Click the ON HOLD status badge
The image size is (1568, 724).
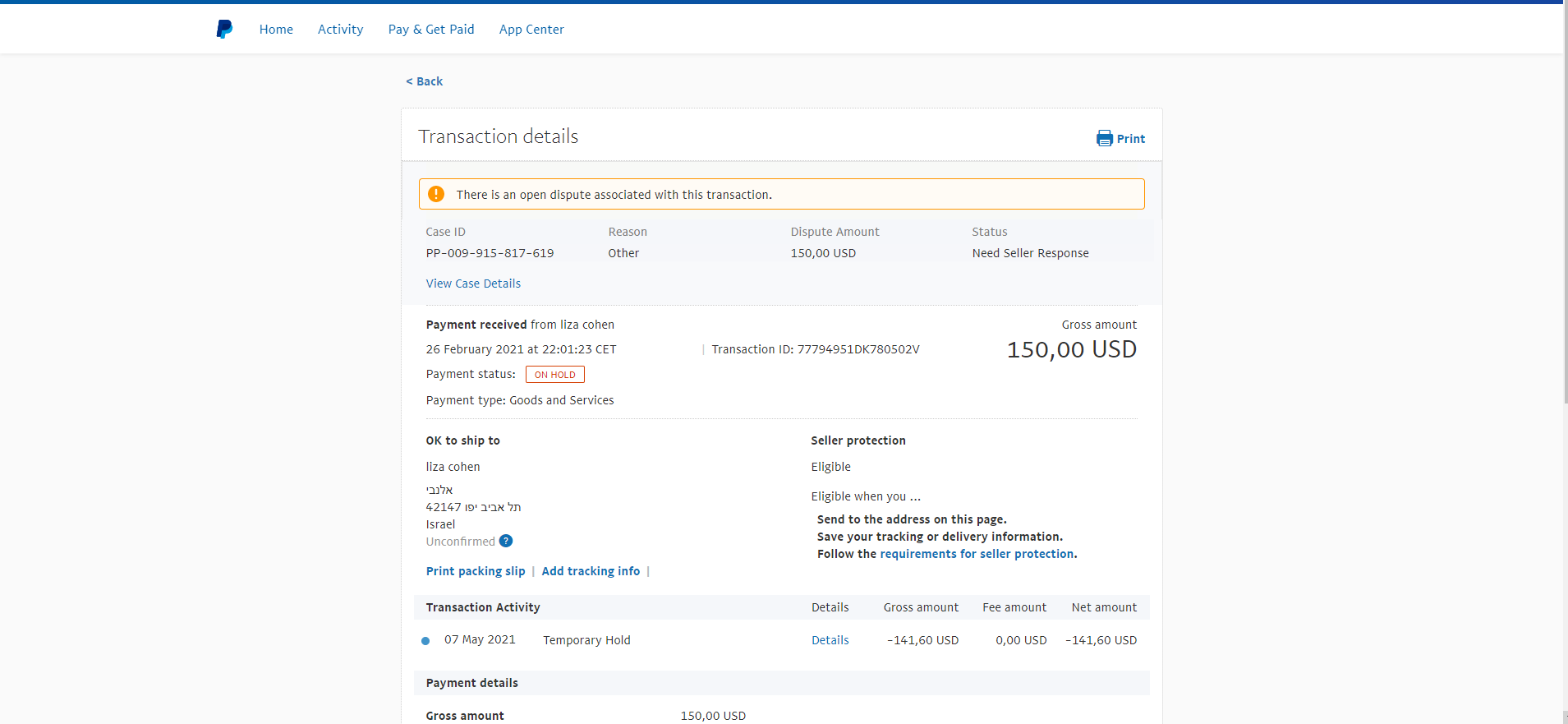(x=555, y=375)
